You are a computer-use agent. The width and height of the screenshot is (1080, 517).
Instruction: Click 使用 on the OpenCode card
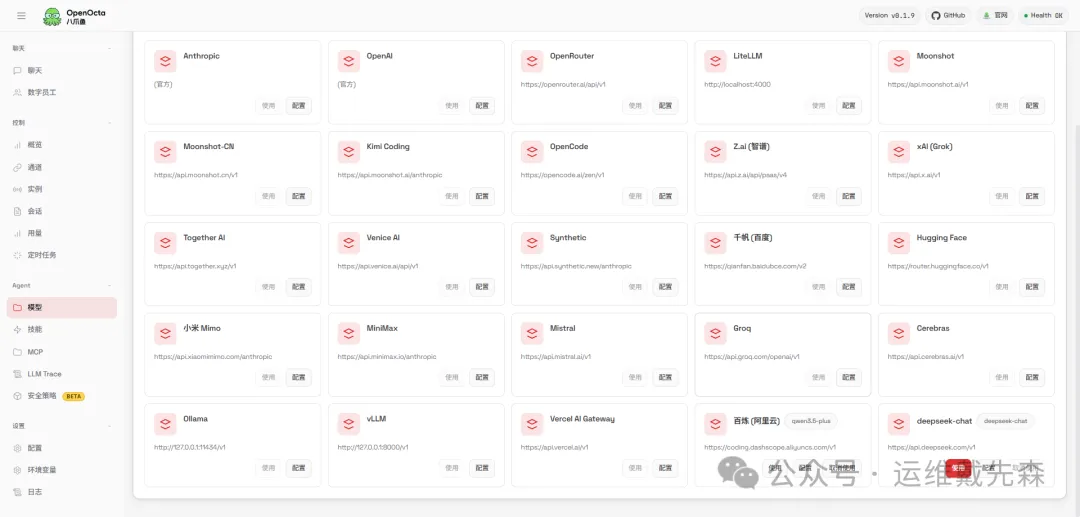click(634, 196)
